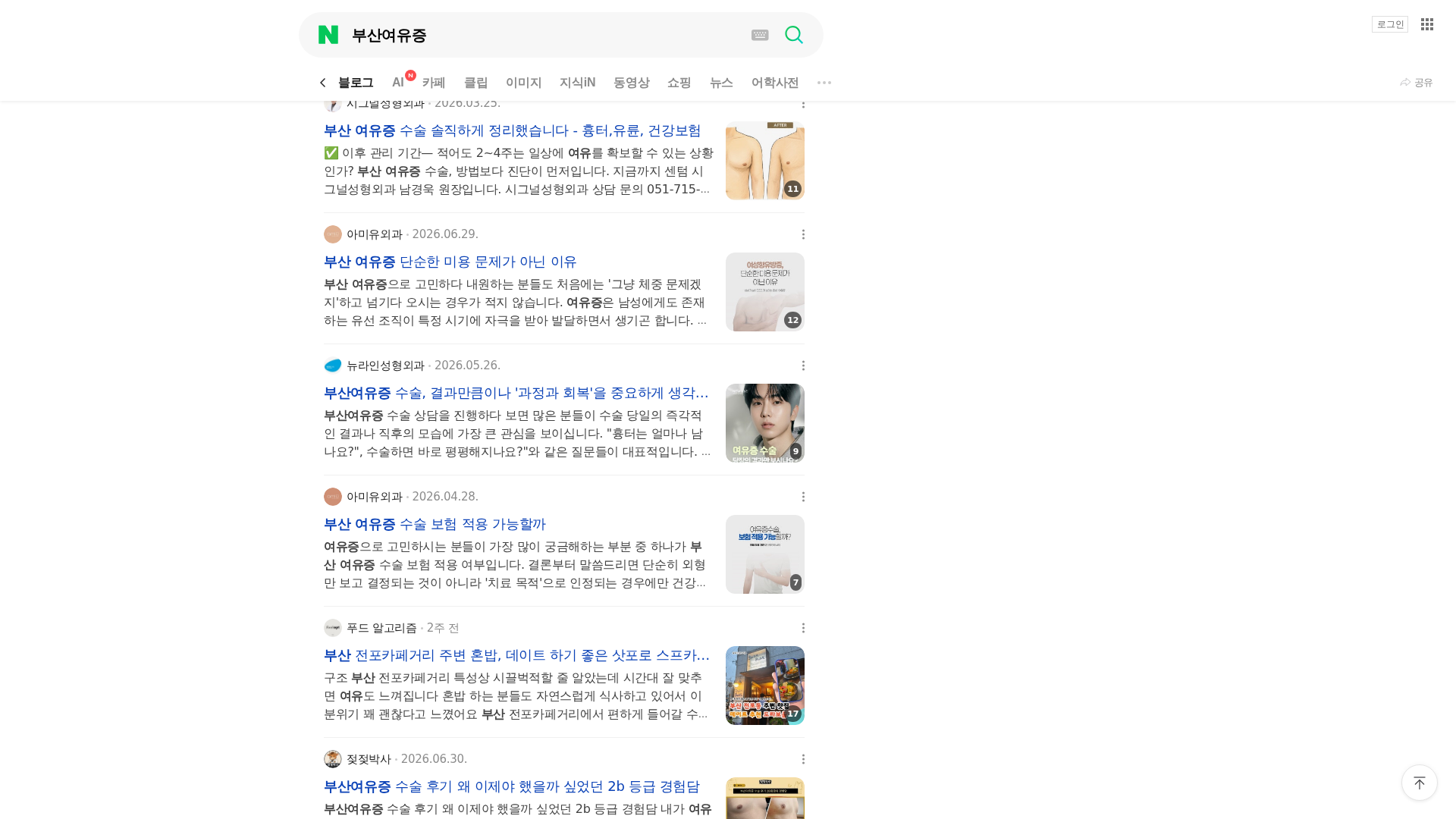Open post titled 수술 솔직하게 정리했습니다
The image size is (1456, 819).
[513, 131]
